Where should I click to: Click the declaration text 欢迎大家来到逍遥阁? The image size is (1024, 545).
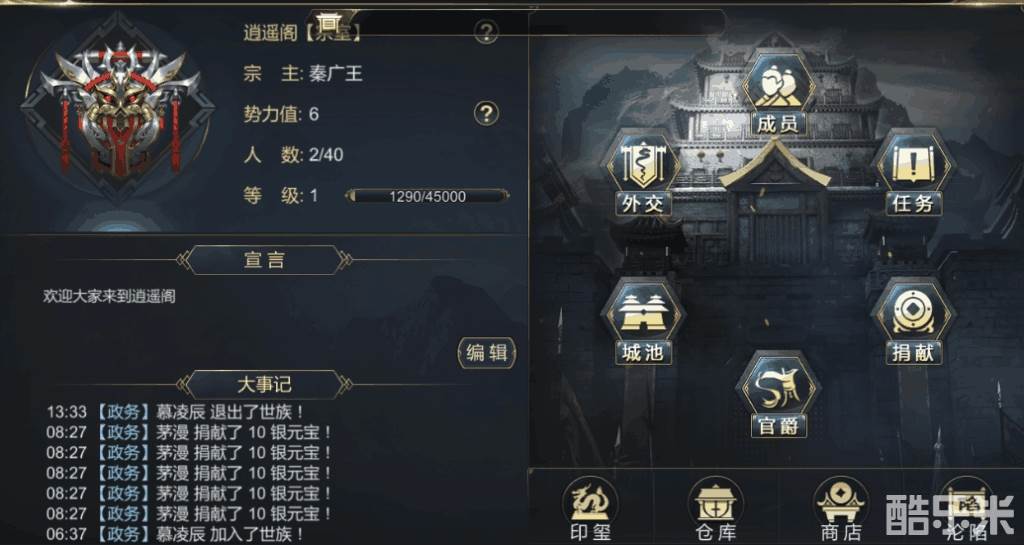[x=109, y=296]
